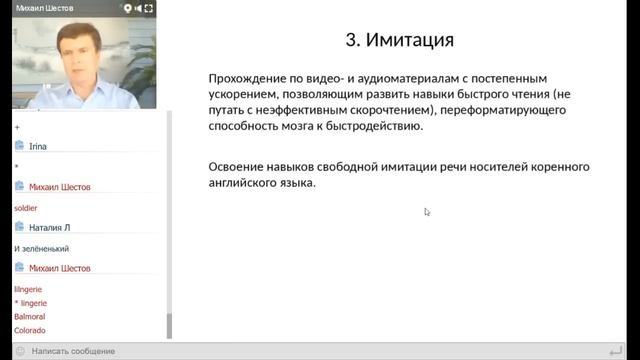Screen dimensions: 640x360
Task: Click the avatar icon beside Irina
Action: (x=20, y=145)
